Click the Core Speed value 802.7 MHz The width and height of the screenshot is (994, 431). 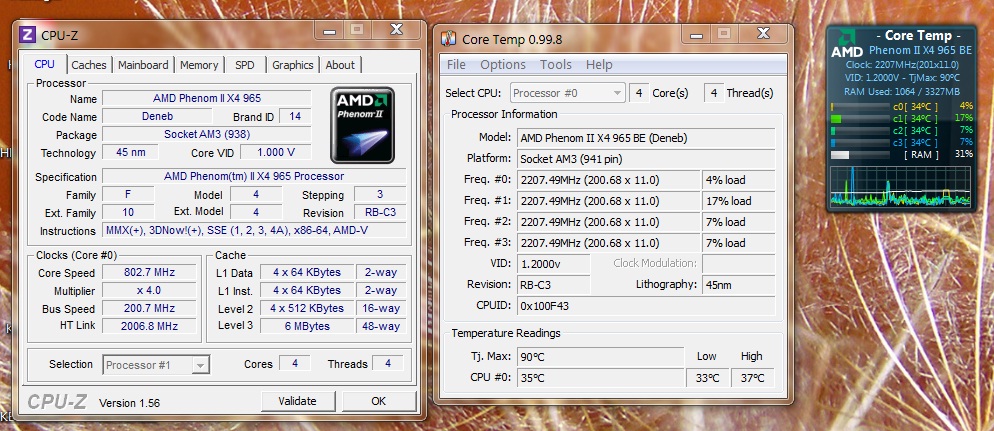coord(149,273)
